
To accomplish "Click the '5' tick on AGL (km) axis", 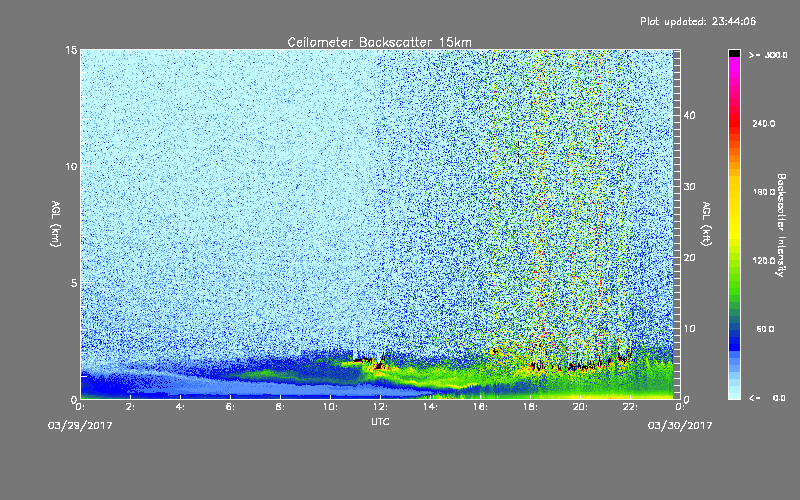I will [x=74, y=283].
